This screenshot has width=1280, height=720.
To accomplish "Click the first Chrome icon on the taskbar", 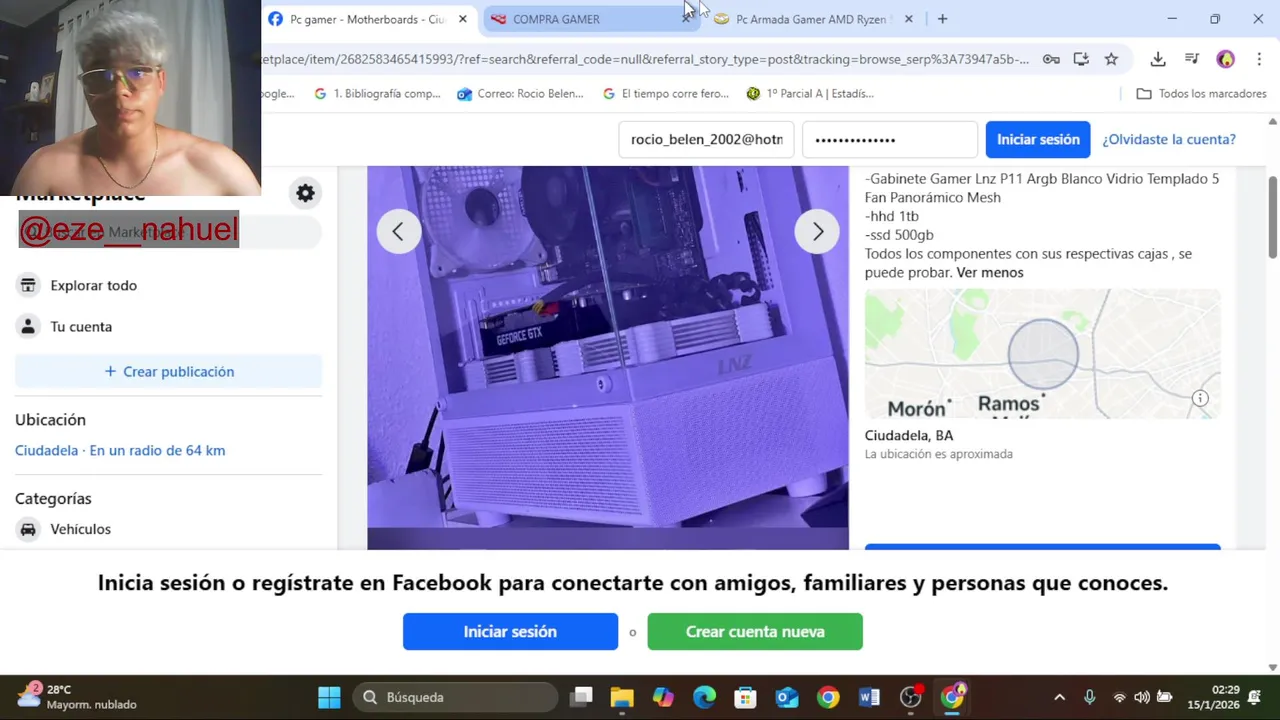I will pyautogui.click(x=828, y=697).
